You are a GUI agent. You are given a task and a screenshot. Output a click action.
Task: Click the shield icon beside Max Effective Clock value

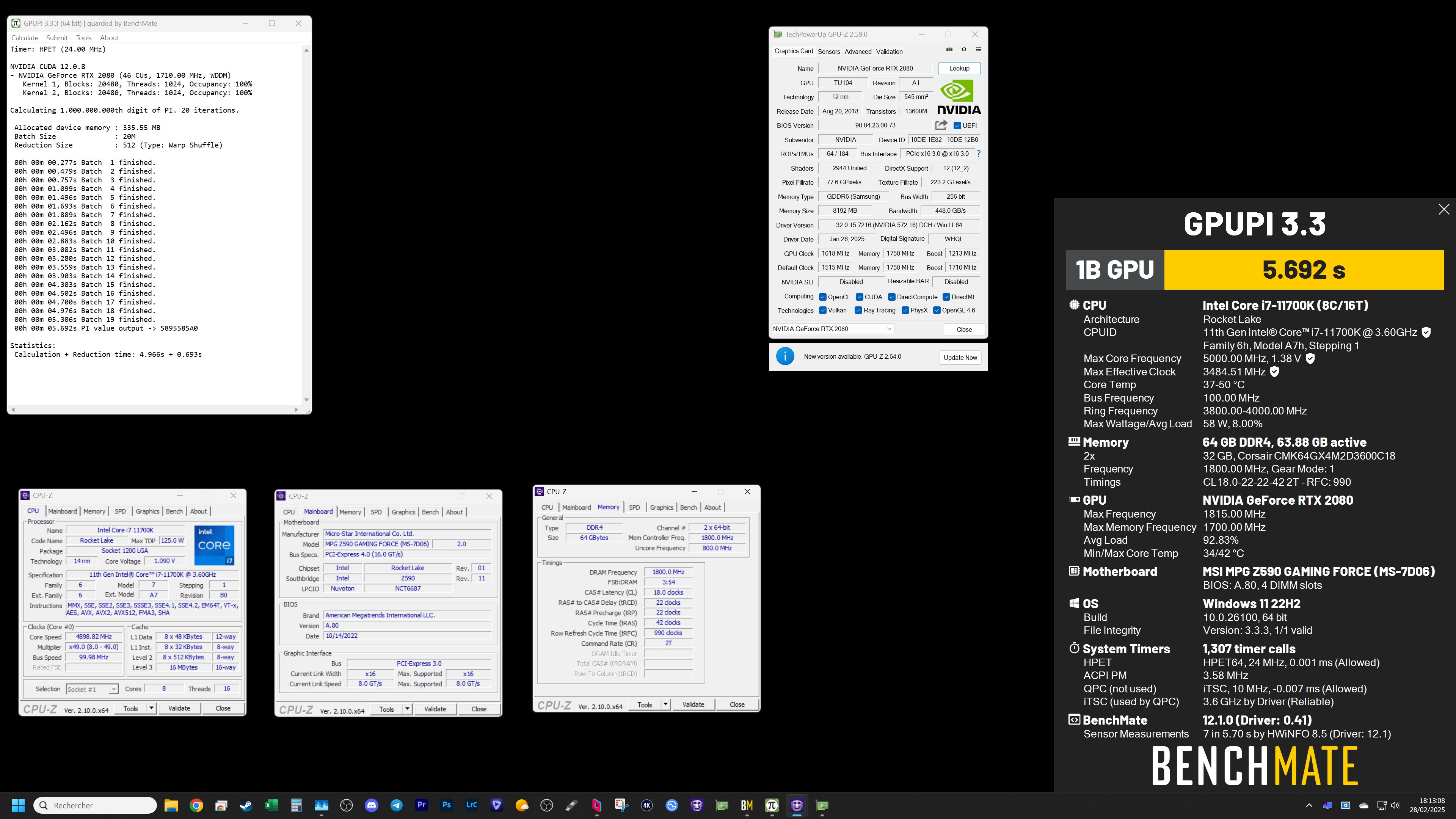[1274, 372]
